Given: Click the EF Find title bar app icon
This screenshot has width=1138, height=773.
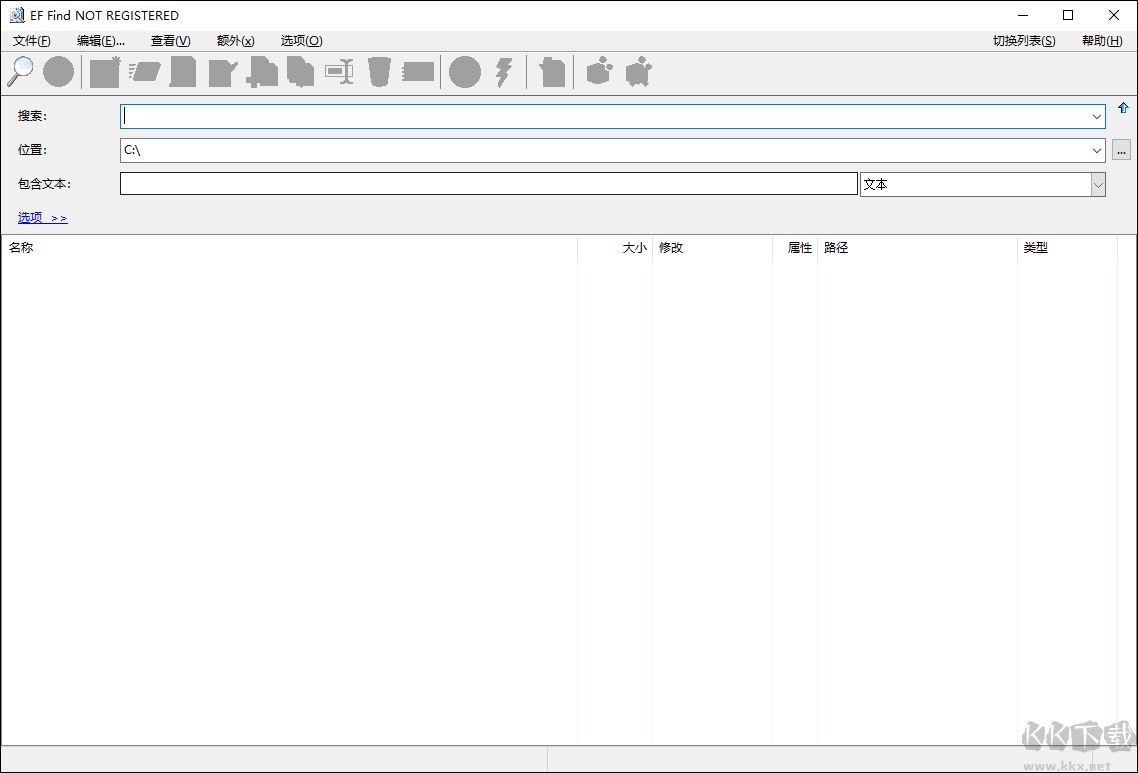Looking at the screenshot, I should coord(17,15).
